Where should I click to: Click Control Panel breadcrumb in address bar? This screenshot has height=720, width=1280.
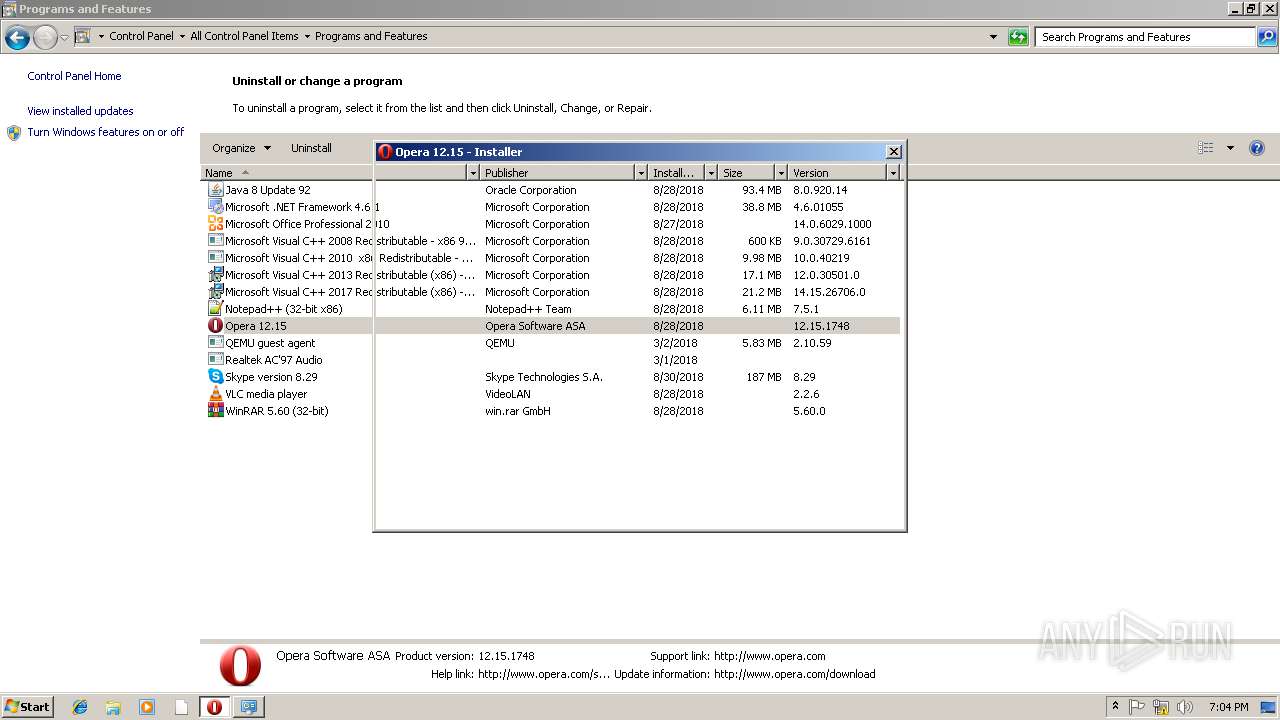click(x=141, y=36)
